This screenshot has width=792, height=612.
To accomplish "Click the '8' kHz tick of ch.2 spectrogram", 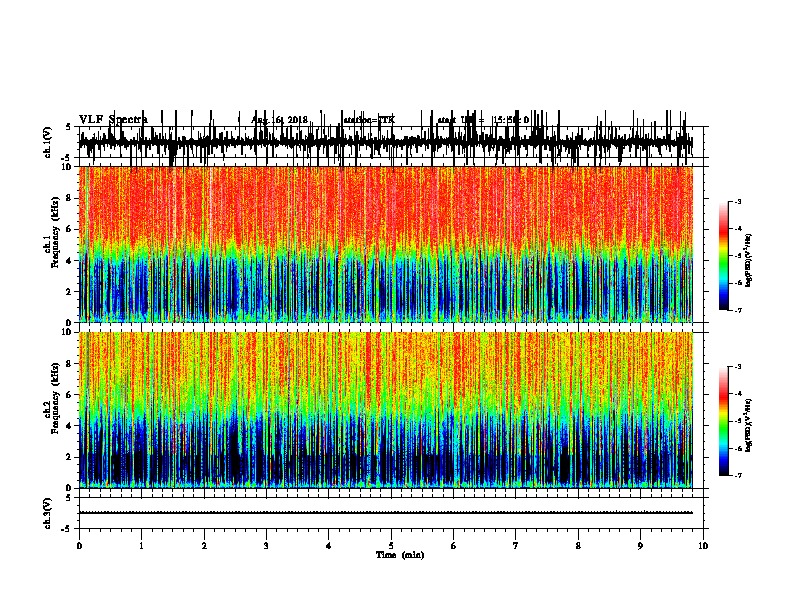I will click(x=70, y=364).
